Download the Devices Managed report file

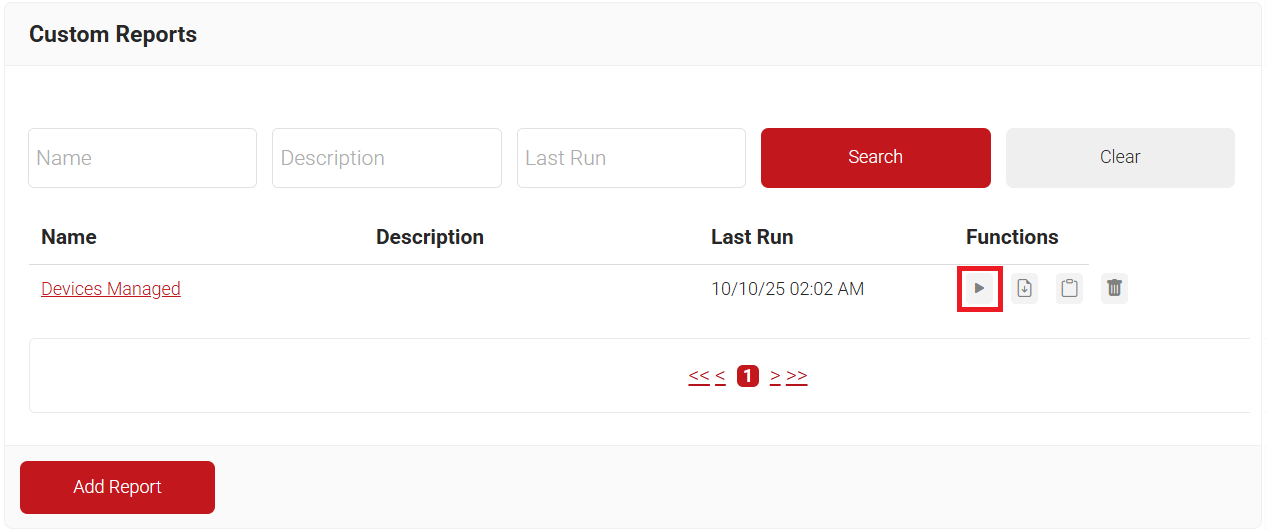1024,289
